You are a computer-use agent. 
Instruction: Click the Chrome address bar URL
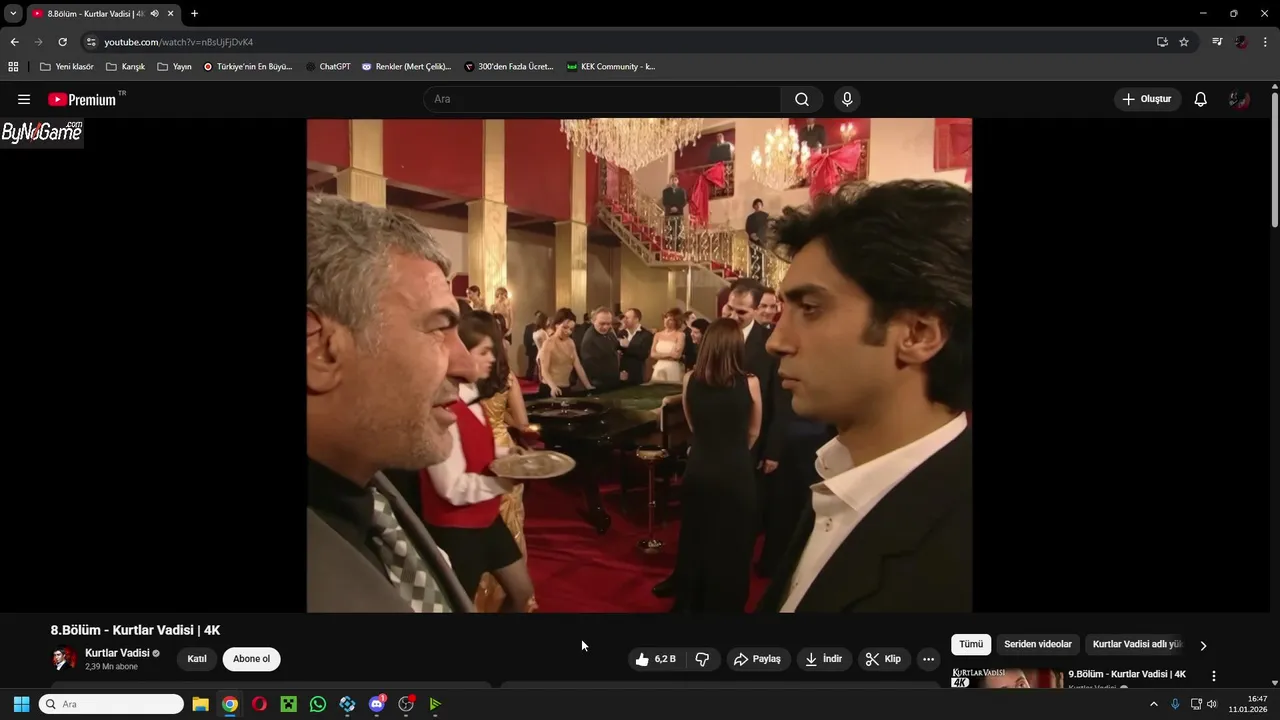click(179, 42)
